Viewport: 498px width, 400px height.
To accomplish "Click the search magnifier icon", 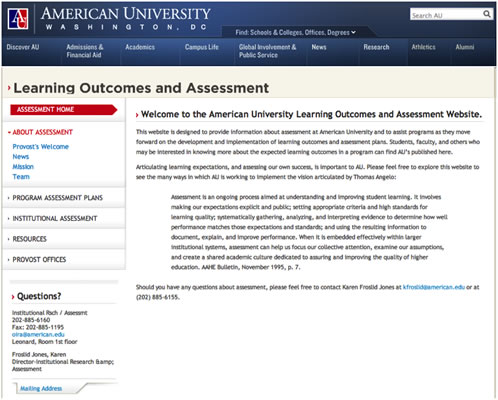I will (x=487, y=14).
